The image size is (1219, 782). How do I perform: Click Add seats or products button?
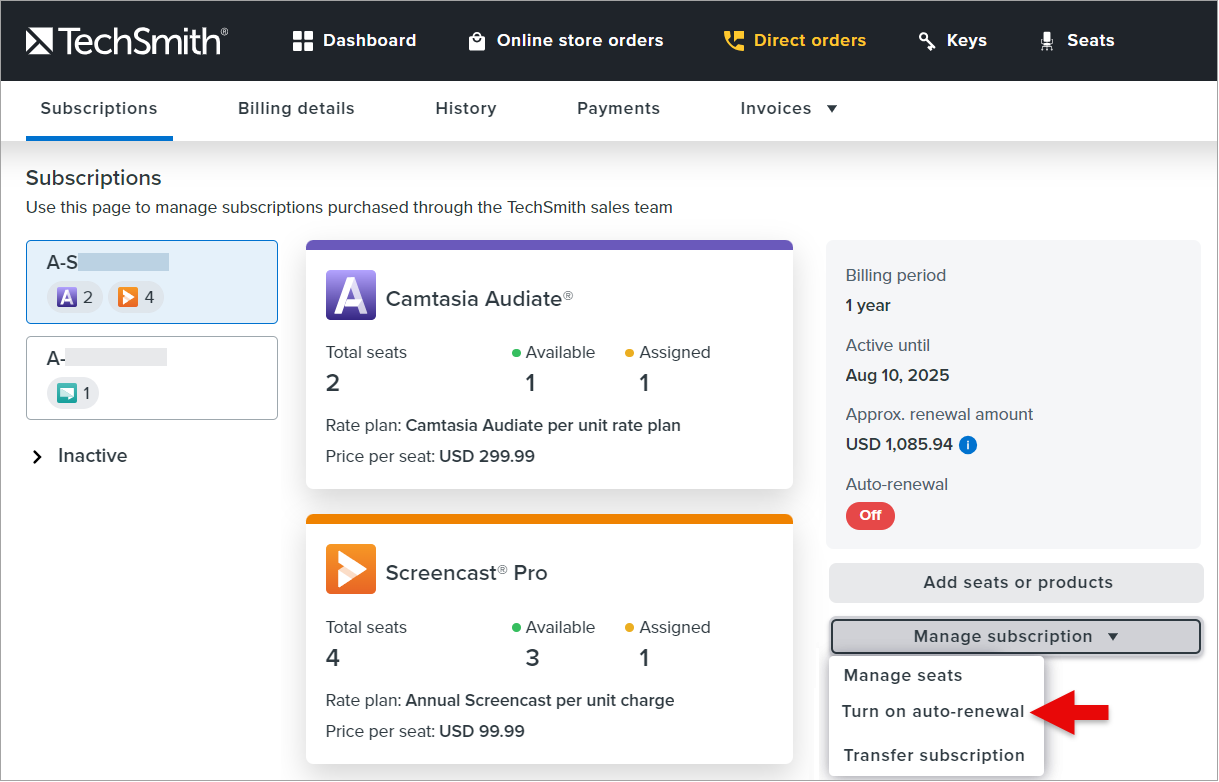[1017, 583]
